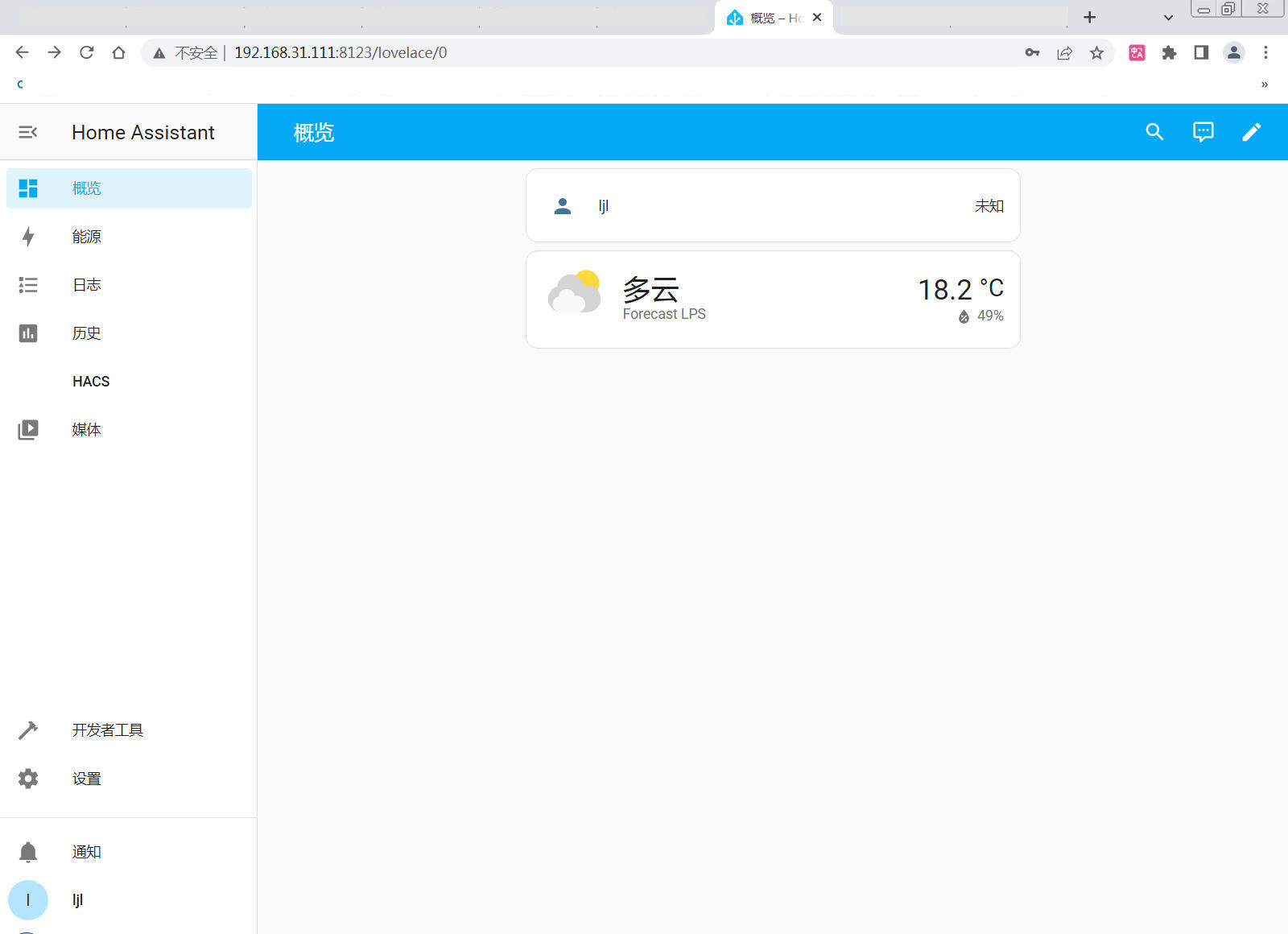Open 开发者工具 sidebar entry
The width and height of the screenshot is (1288, 934).
(x=129, y=730)
